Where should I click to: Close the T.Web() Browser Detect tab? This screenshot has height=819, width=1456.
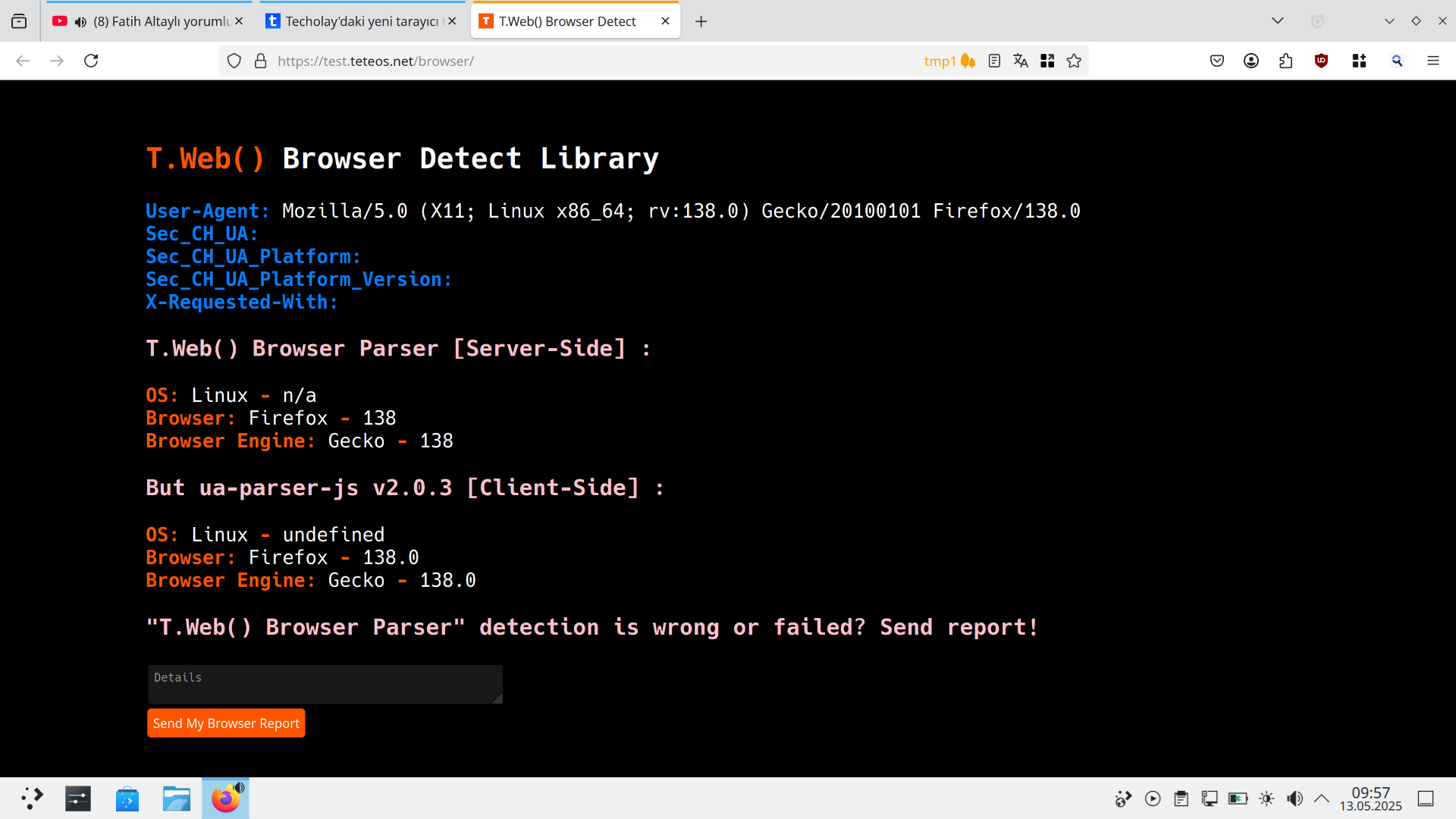665,21
